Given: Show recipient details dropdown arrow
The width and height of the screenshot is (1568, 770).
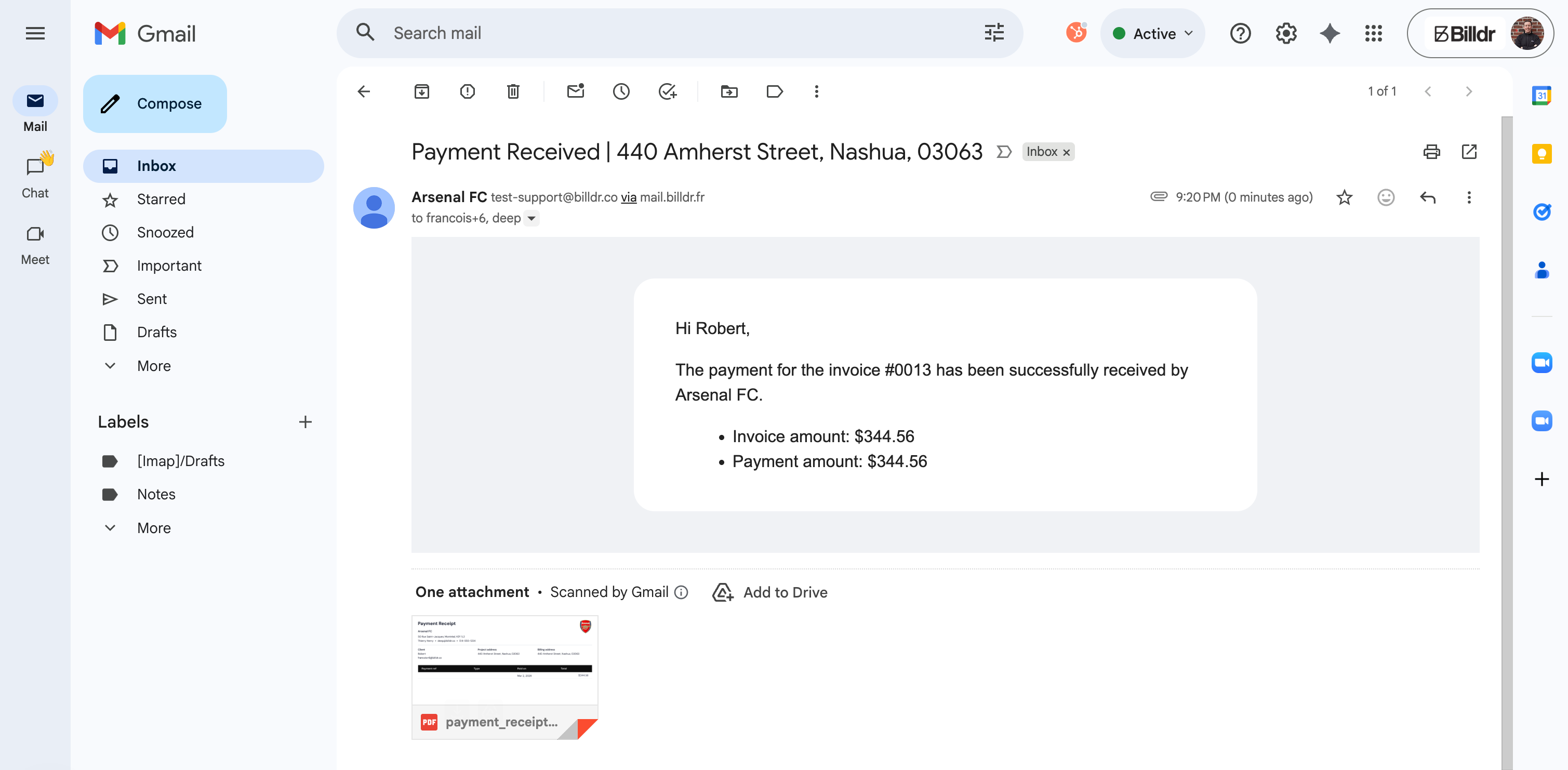Looking at the screenshot, I should click(x=531, y=218).
